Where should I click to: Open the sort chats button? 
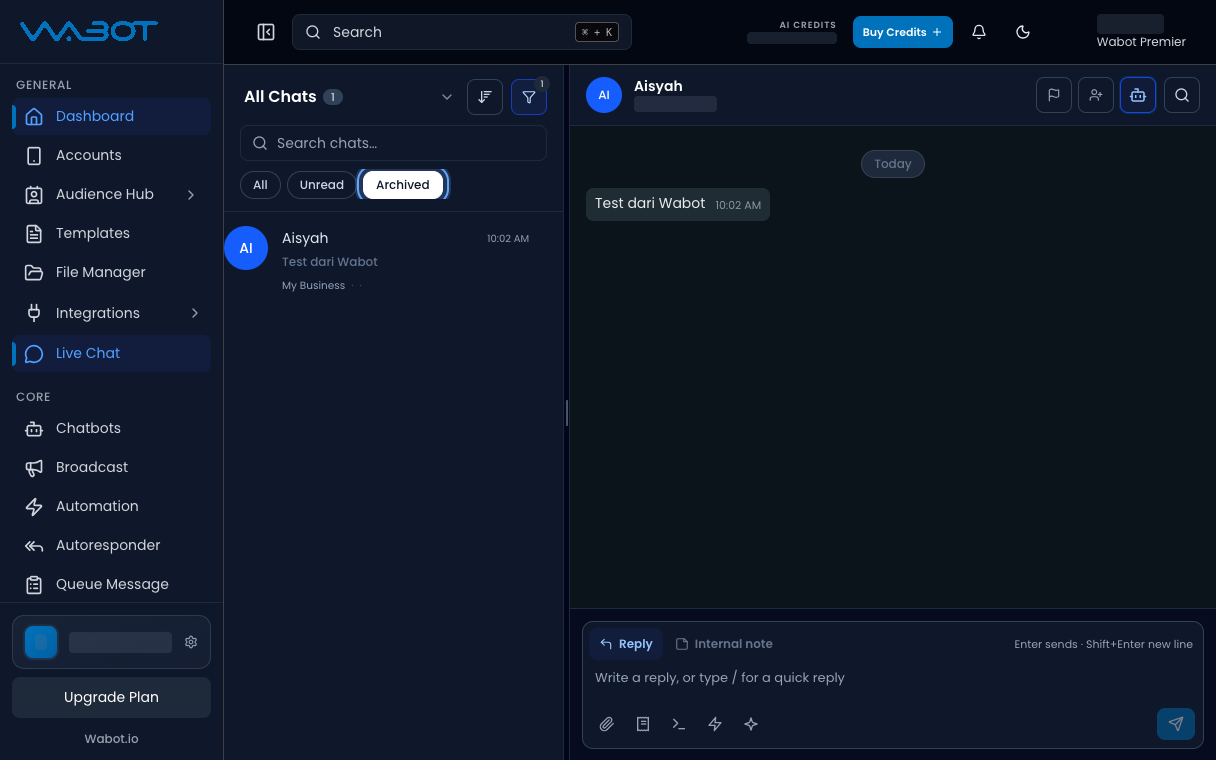click(485, 97)
